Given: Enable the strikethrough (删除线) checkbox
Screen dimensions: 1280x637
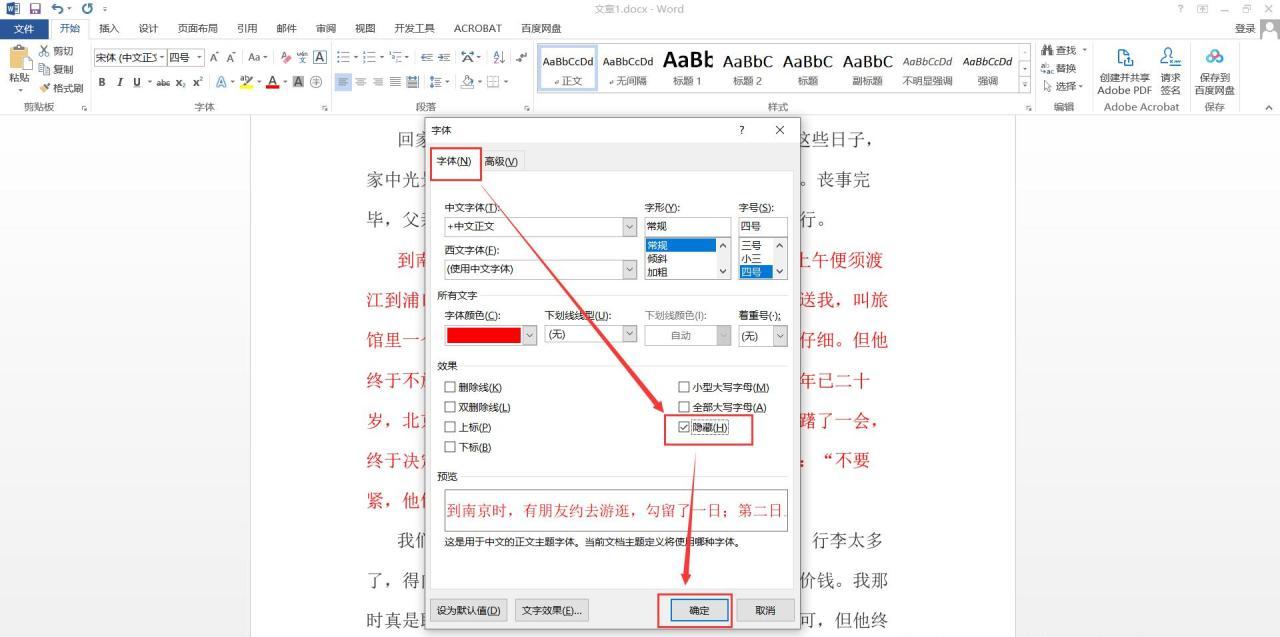Looking at the screenshot, I should coord(450,387).
